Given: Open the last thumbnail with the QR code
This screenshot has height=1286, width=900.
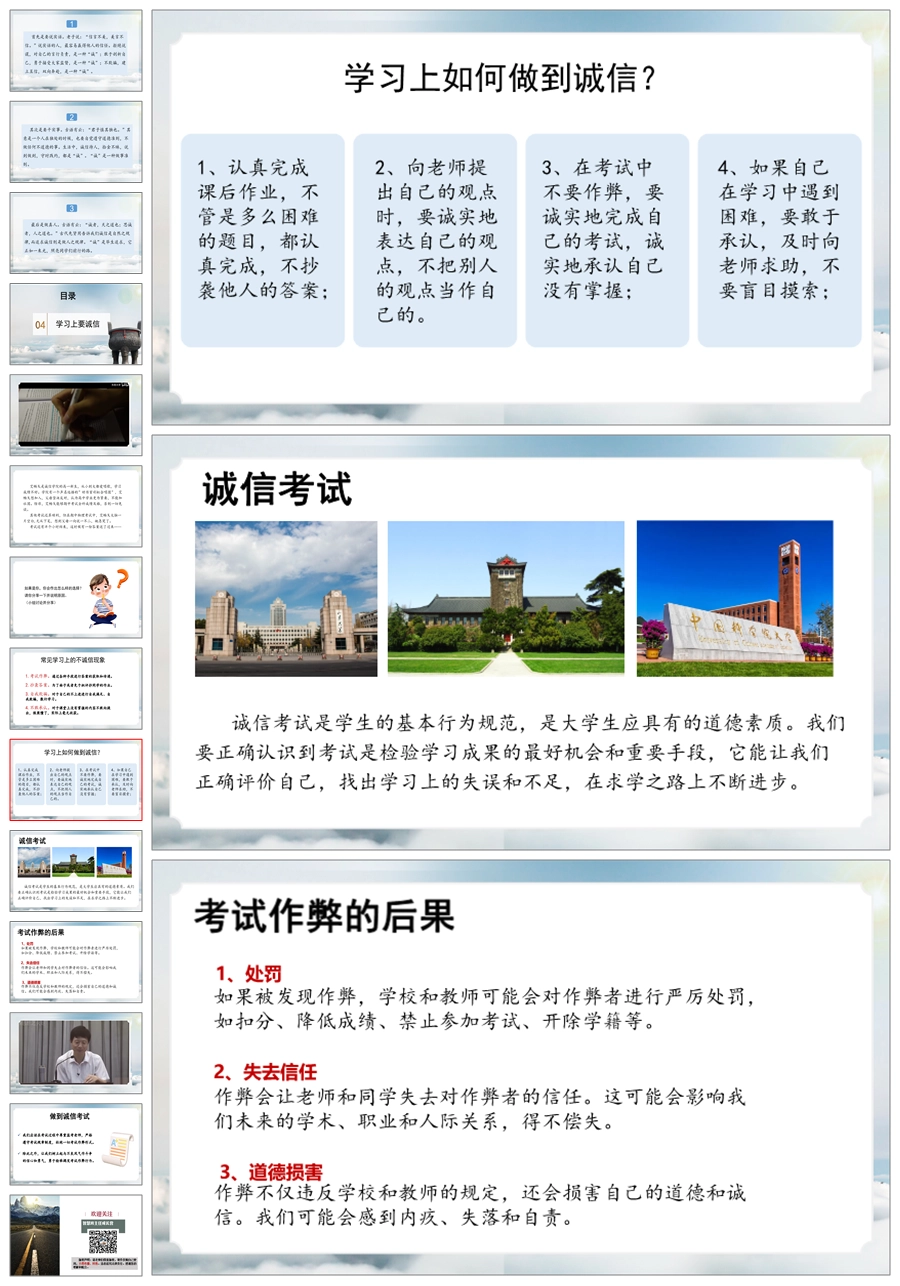Looking at the screenshot, I should click(76, 1235).
